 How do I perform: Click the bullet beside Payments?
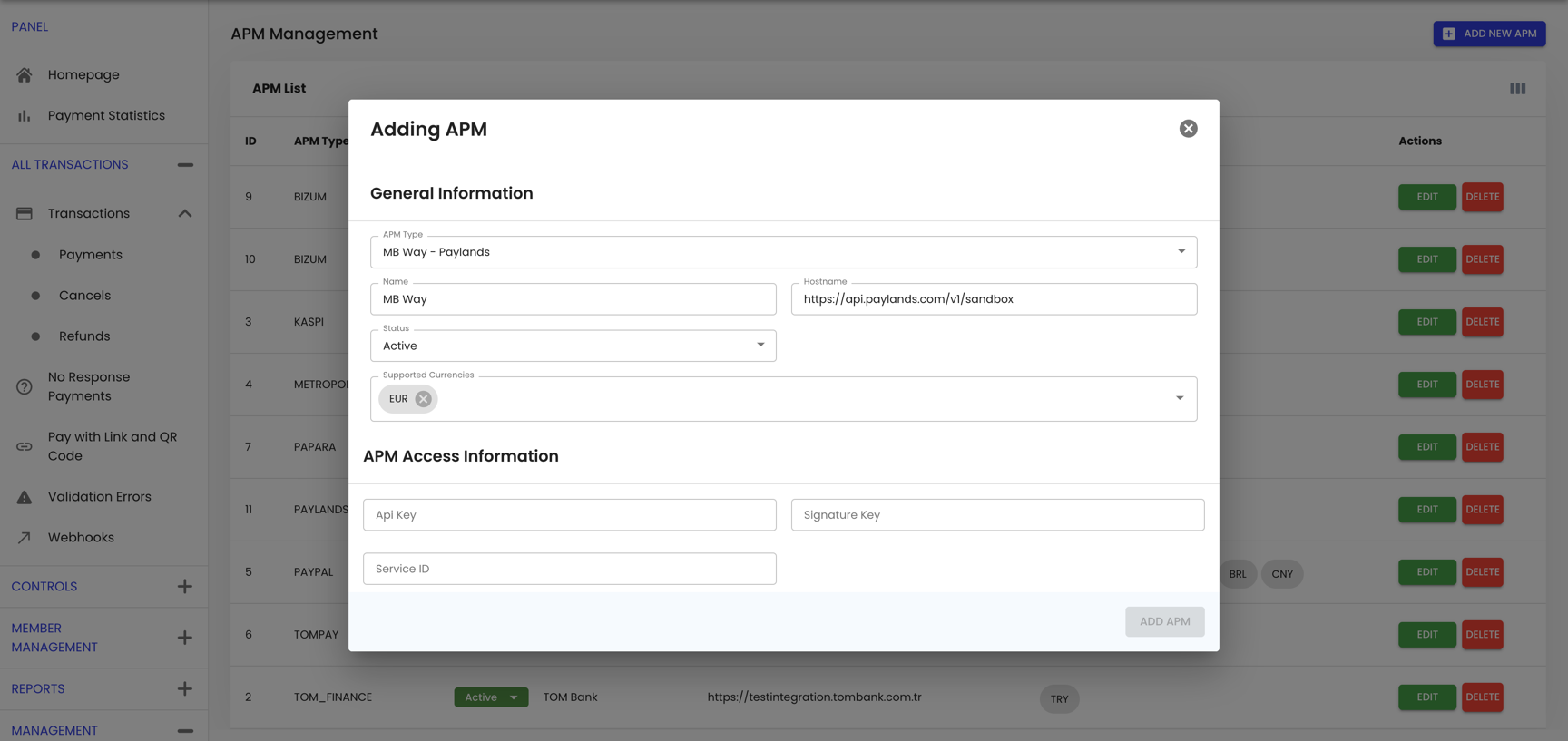[35, 255]
